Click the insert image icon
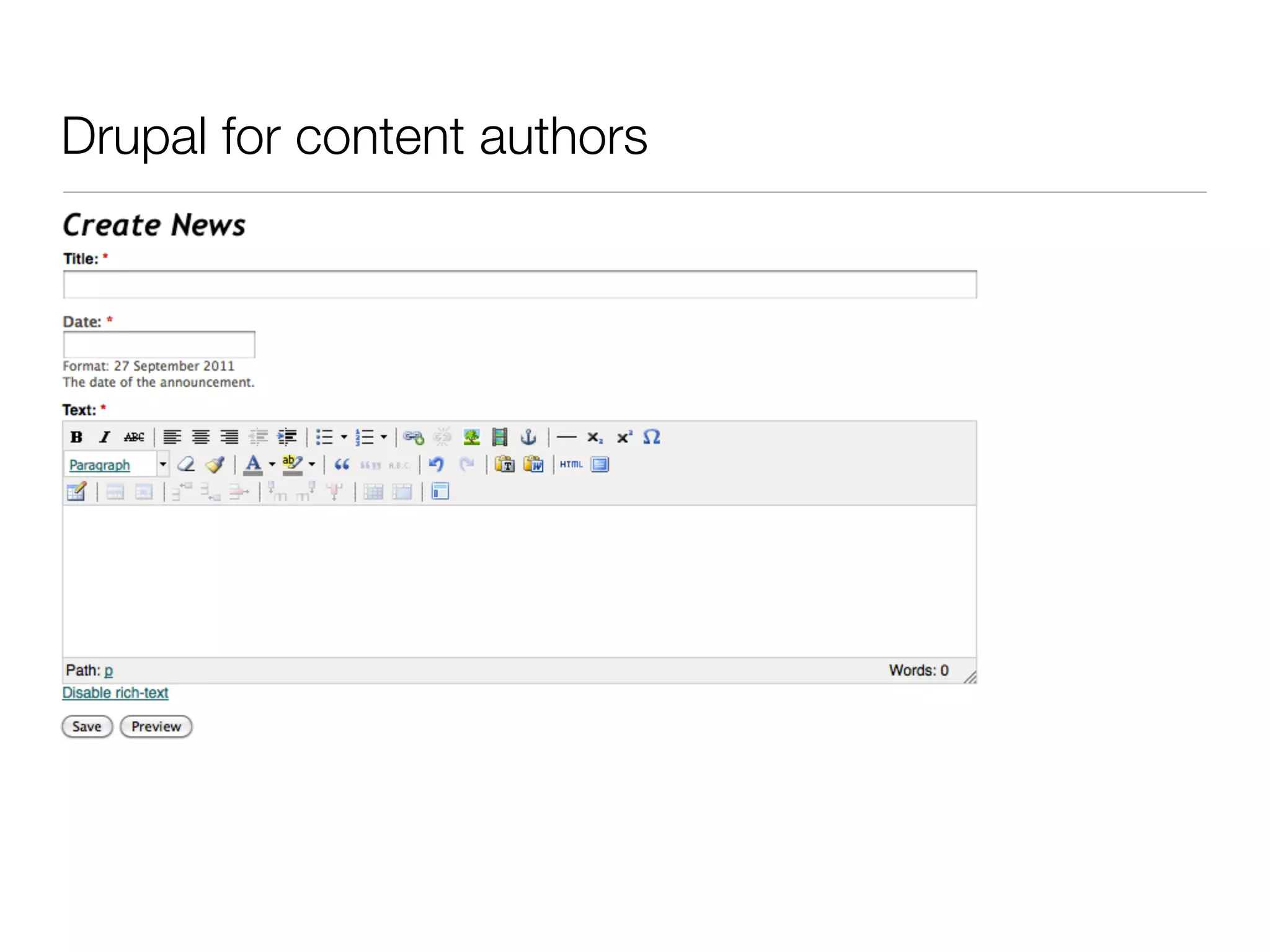The image size is (1270, 952). (x=471, y=437)
